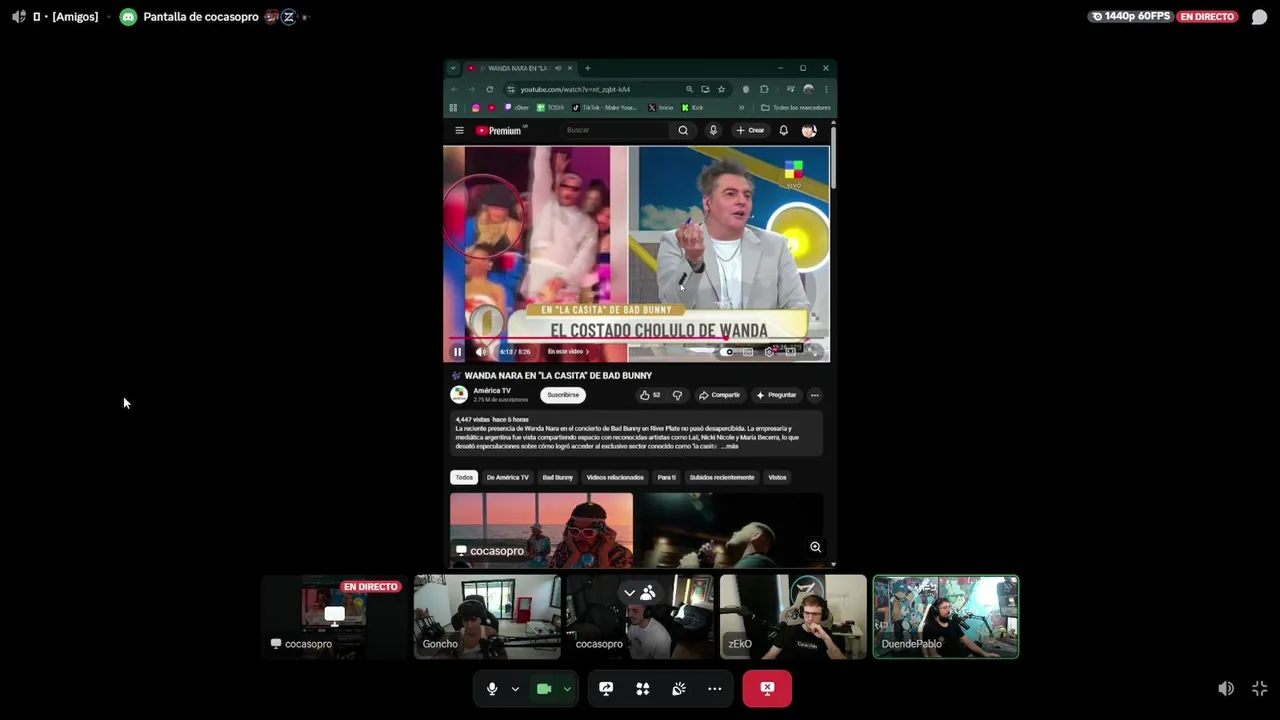Exit full screen mode icon

point(1260,689)
